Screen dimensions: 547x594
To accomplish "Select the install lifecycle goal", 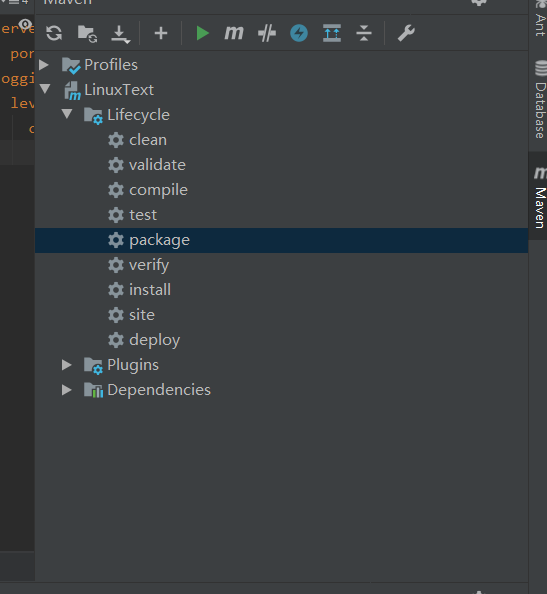I will [150, 290].
